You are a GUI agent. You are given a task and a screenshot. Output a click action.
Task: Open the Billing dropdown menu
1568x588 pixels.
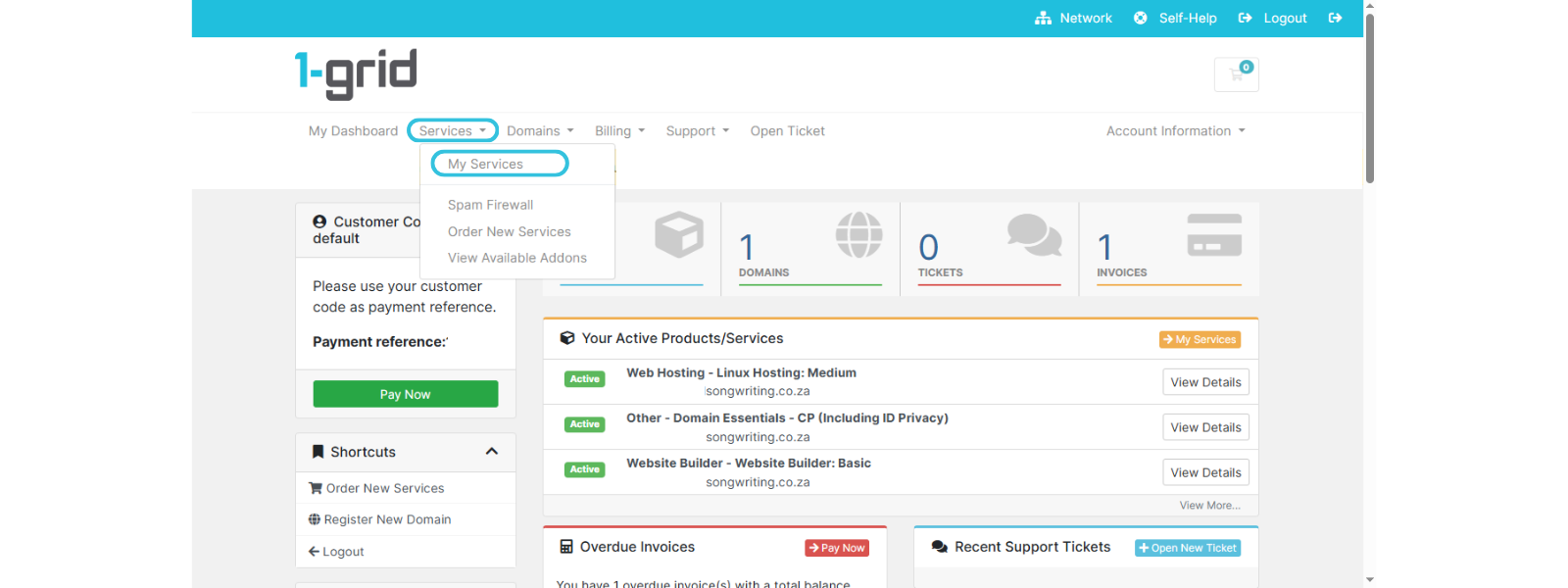tap(619, 131)
